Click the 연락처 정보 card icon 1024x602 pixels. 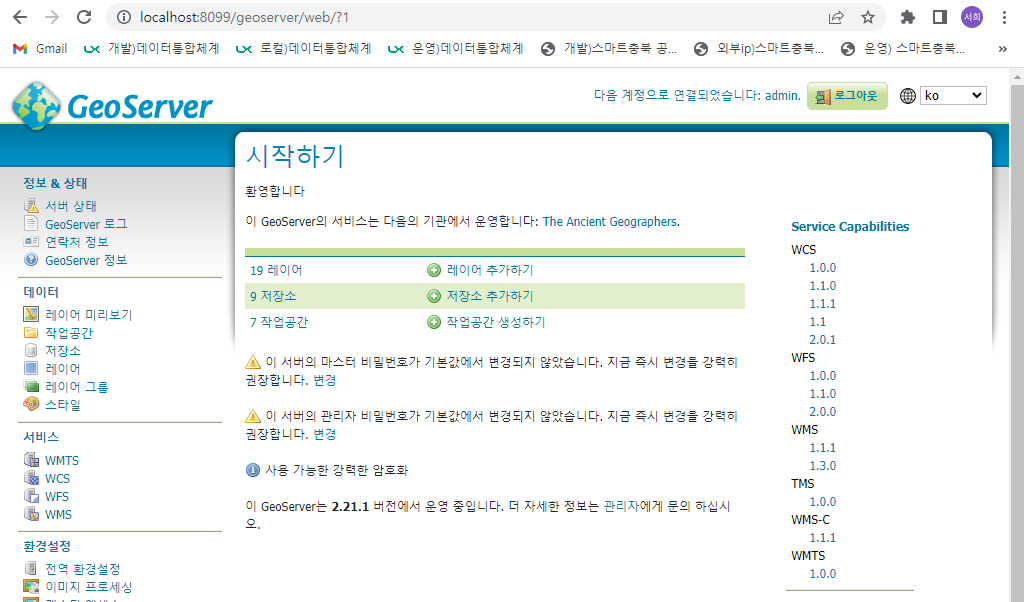click(x=31, y=242)
